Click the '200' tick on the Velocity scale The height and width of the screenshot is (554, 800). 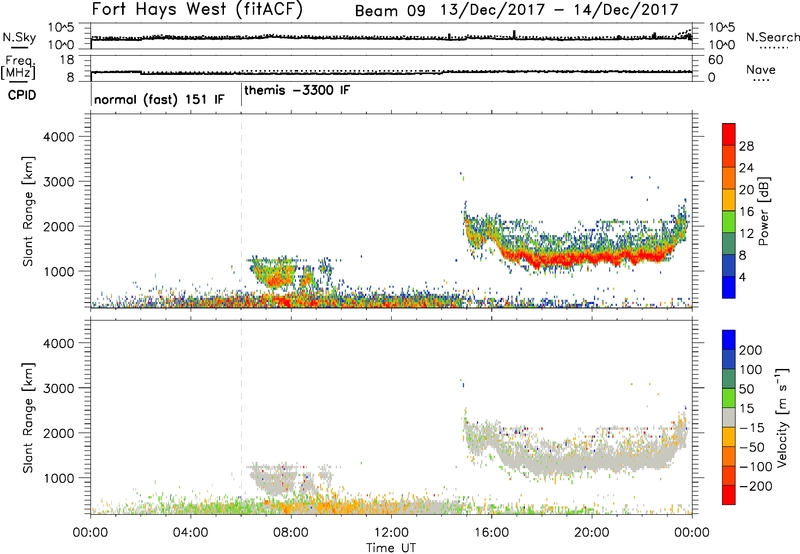click(751, 350)
